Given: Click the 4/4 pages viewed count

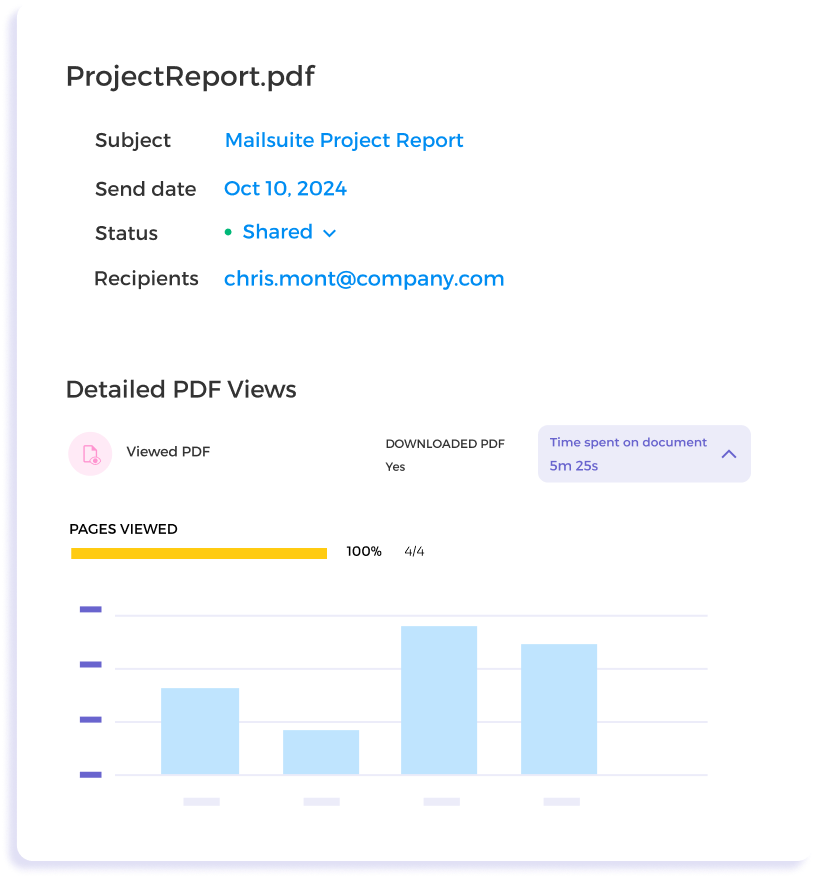Looking at the screenshot, I should pyautogui.click(x=414, y=551).
